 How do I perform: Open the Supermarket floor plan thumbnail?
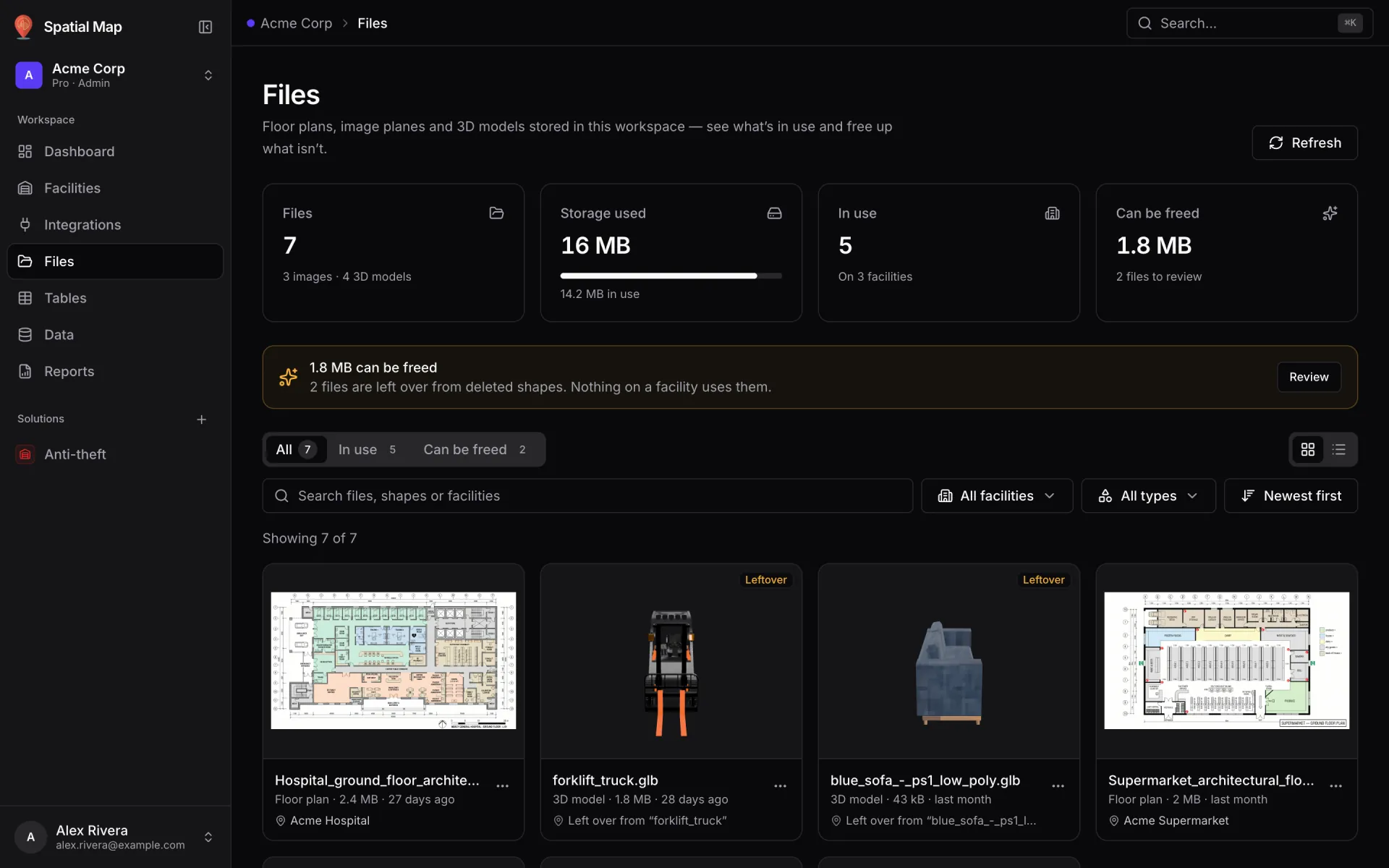point(1227,660)
